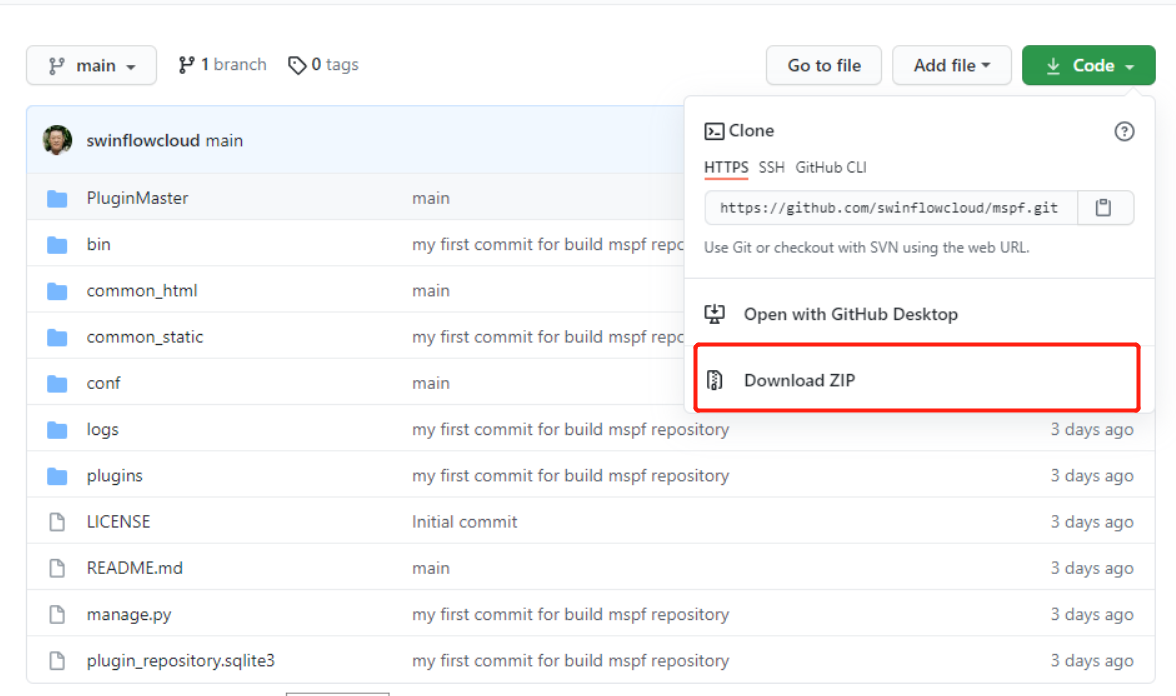Switch to the SSH clone tab
This screenshot has width=1176, height=696.
point(771,167)
